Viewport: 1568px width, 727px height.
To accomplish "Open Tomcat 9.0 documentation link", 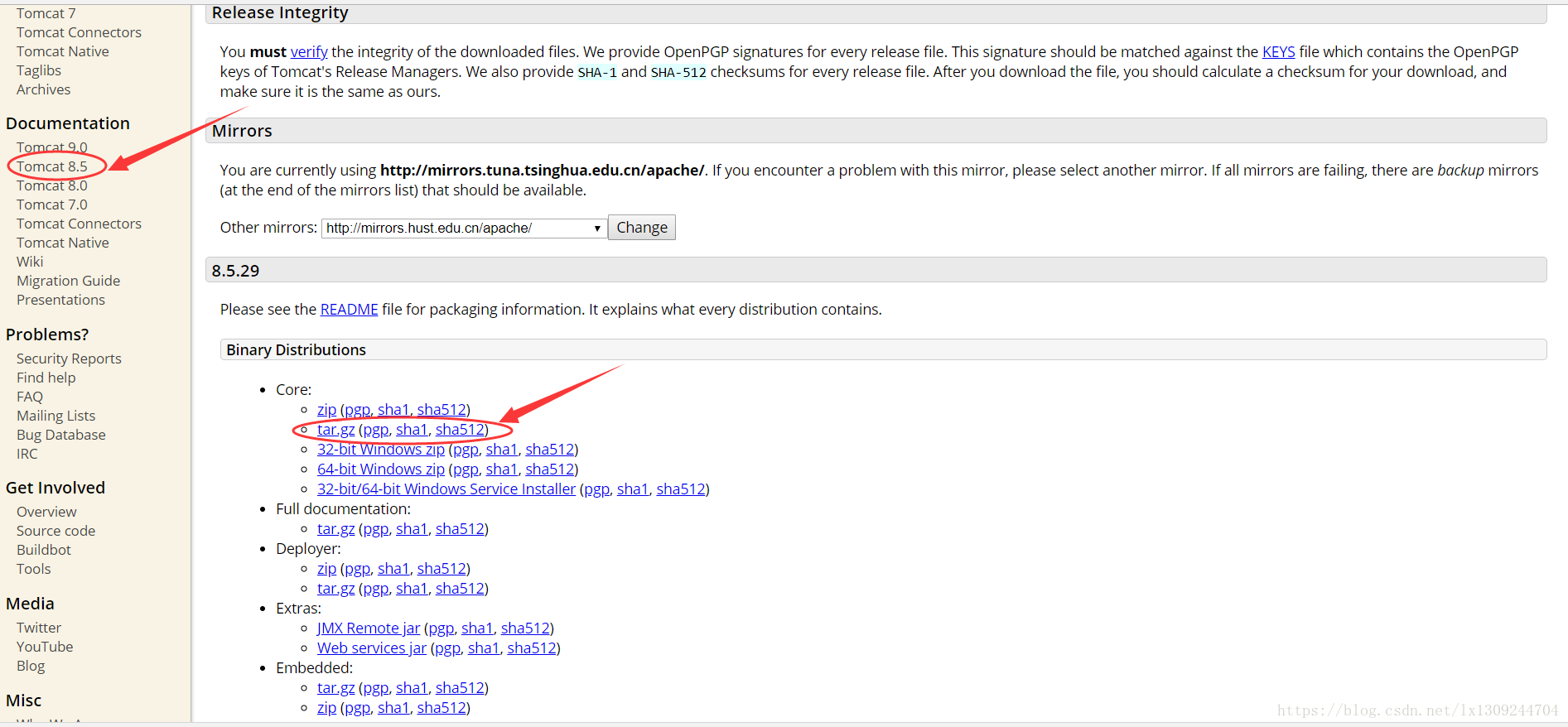I will [x=51, y=147].
